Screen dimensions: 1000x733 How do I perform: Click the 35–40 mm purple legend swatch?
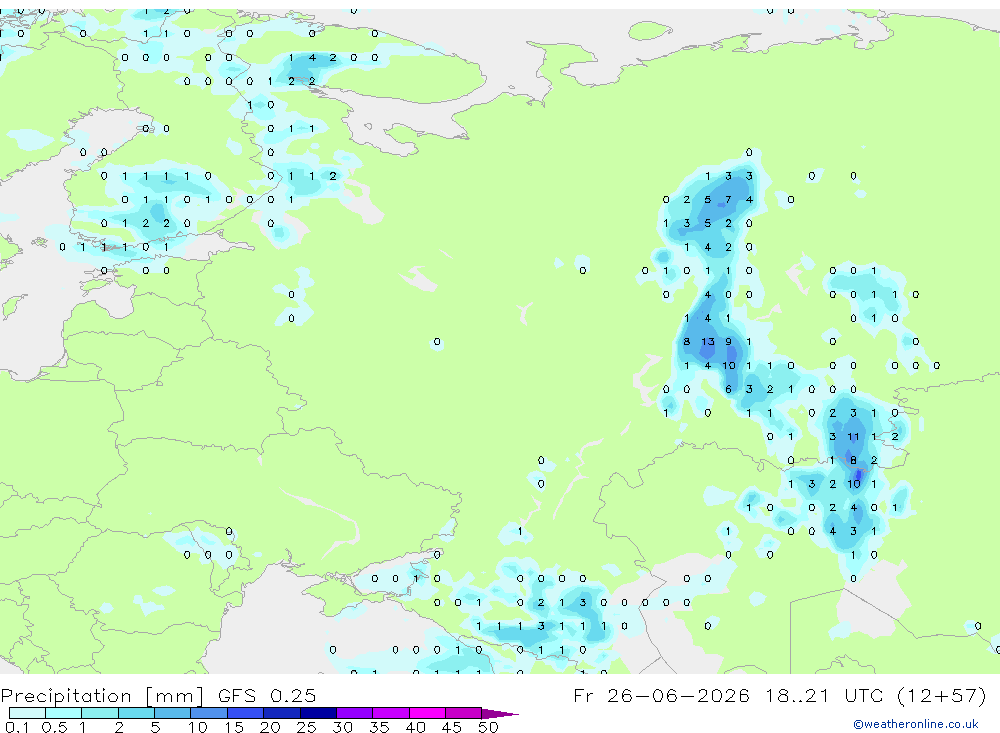[391, 713]
